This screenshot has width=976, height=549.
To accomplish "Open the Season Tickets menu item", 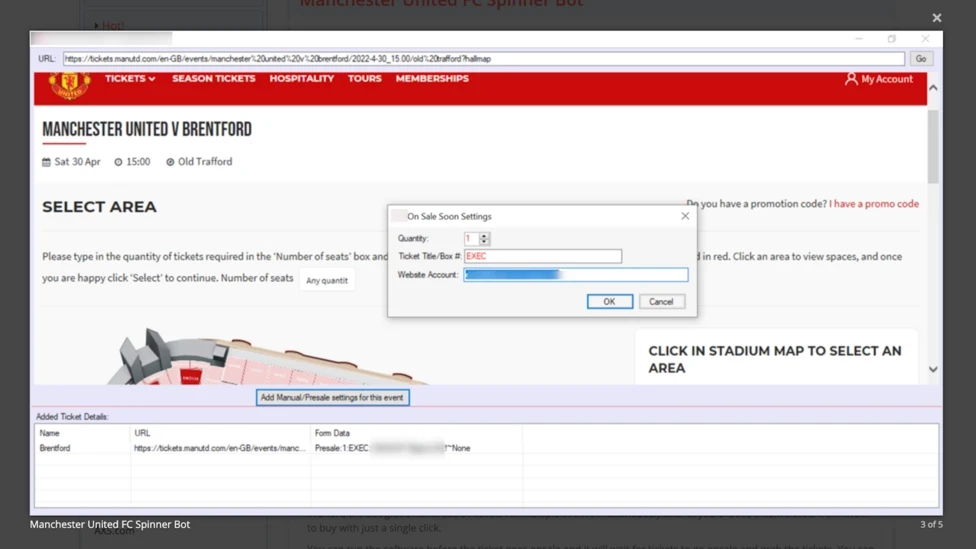I will point(213,79).
